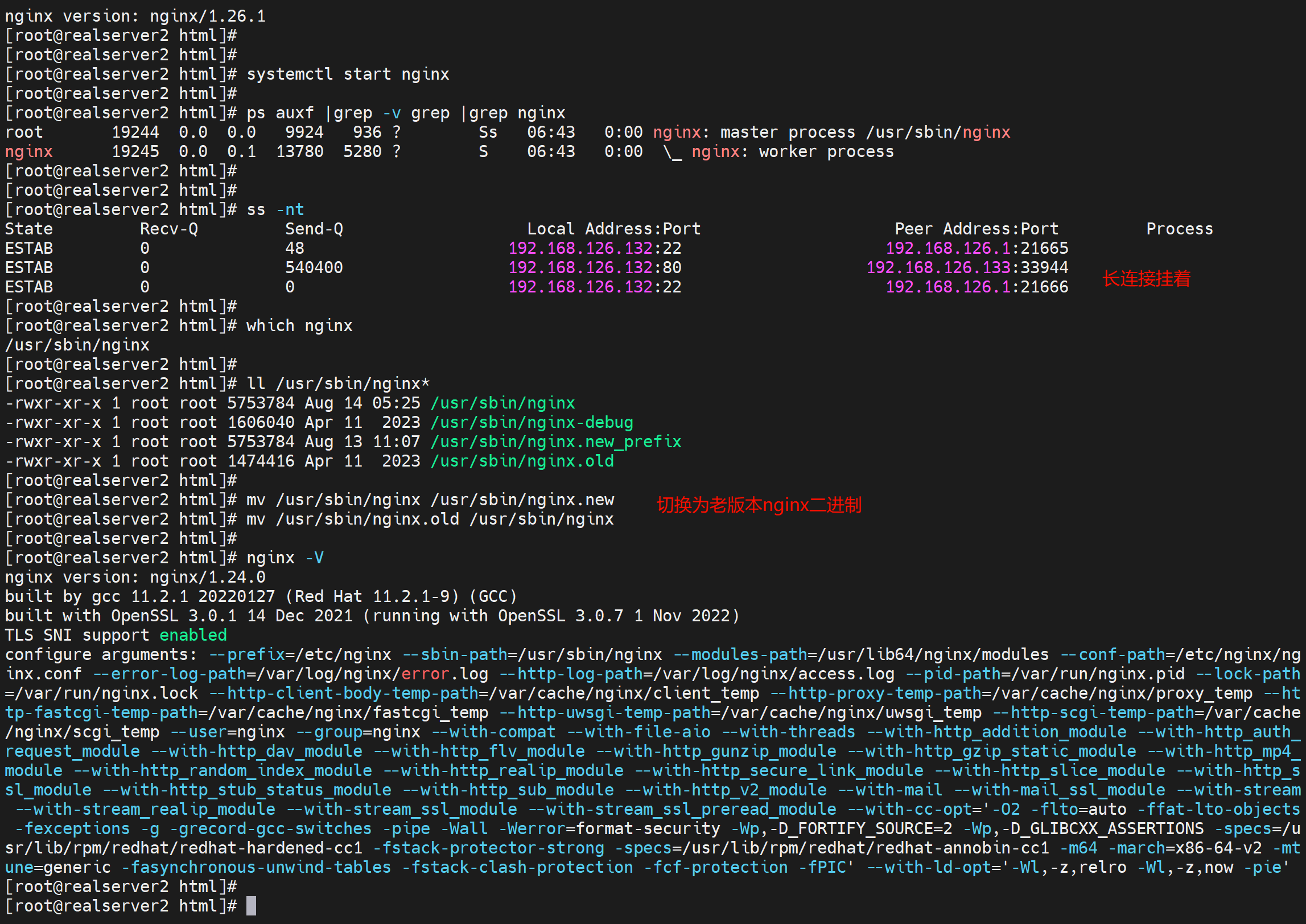
Task: Click the 'Process' column header
Action: (x=1179, y=229)
